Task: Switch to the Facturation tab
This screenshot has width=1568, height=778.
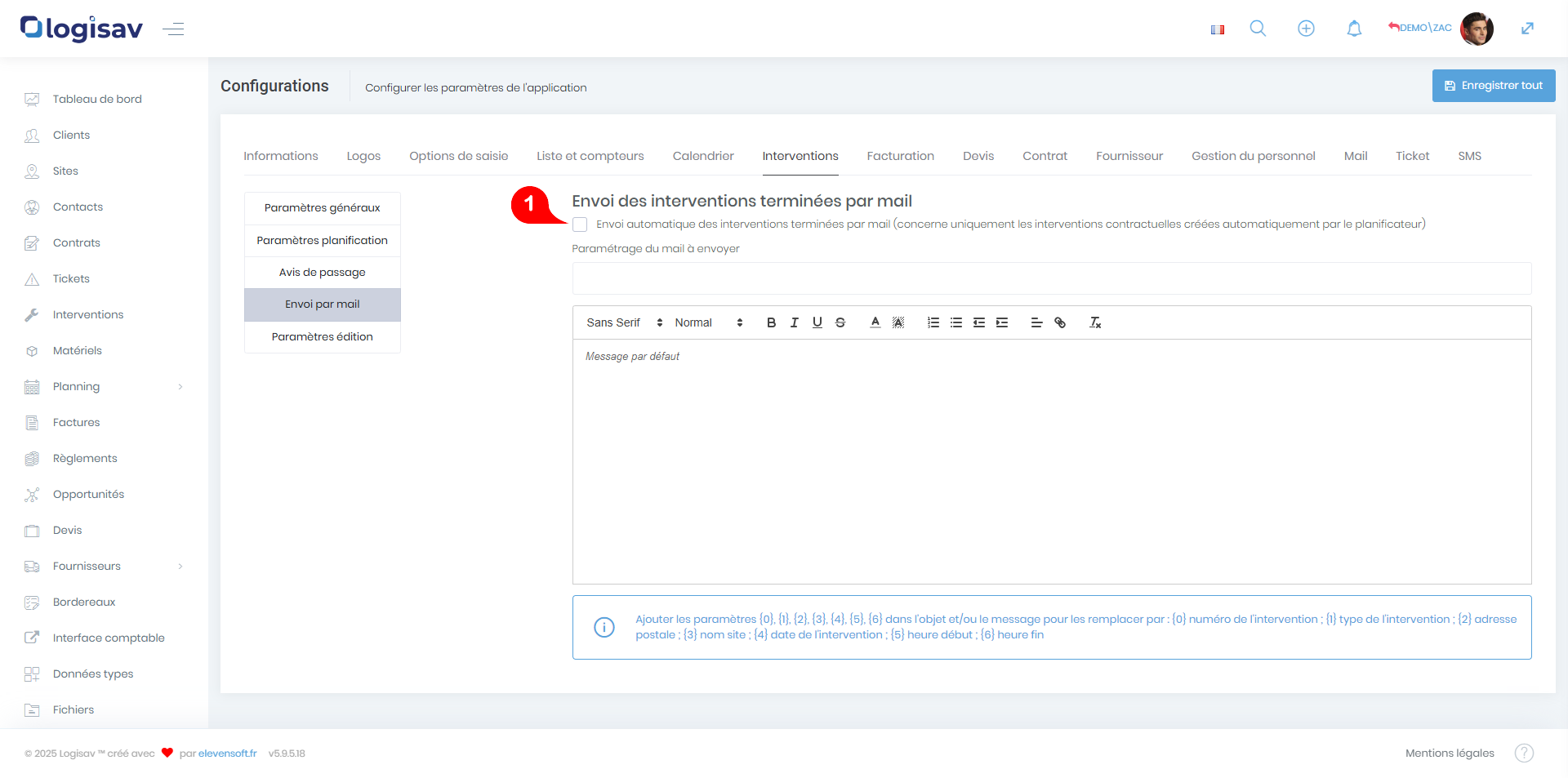Action: 900,156
